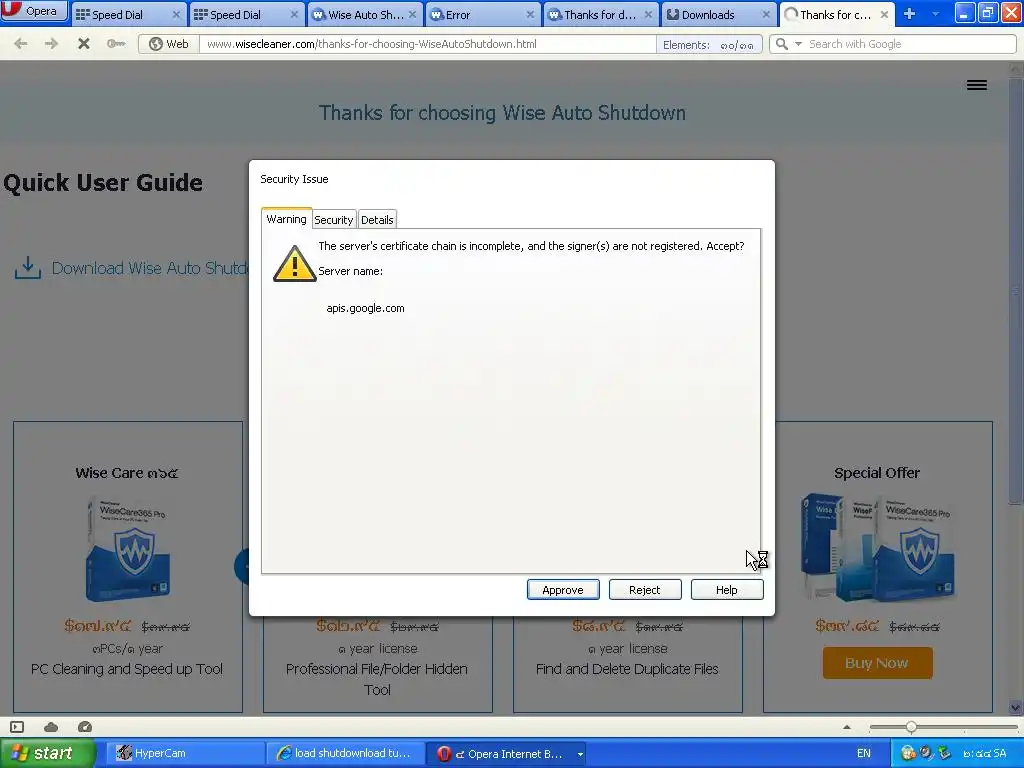Viewport: 1024px width, 768px height.
Task: Click the wisecleaner.com address field
Action: [428, 44]
